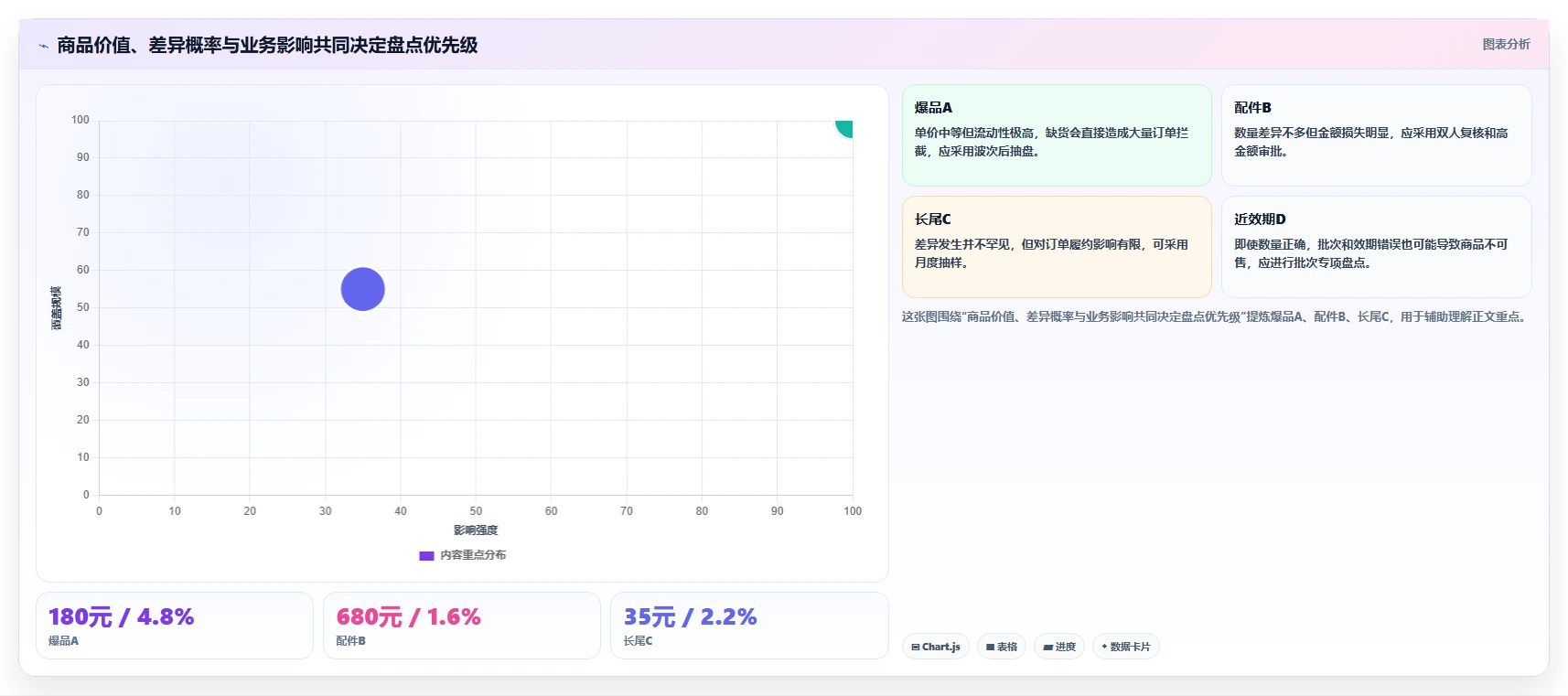Click the vertical y-axis title

pyautogui.click(x=56, y=308)
